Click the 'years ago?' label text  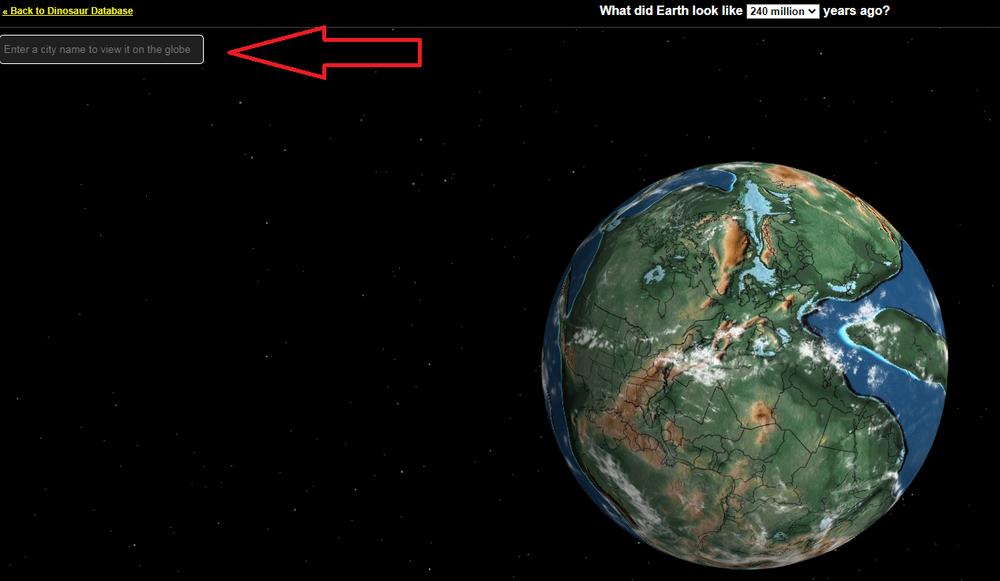pyautogui.click(x=856, y=11)
